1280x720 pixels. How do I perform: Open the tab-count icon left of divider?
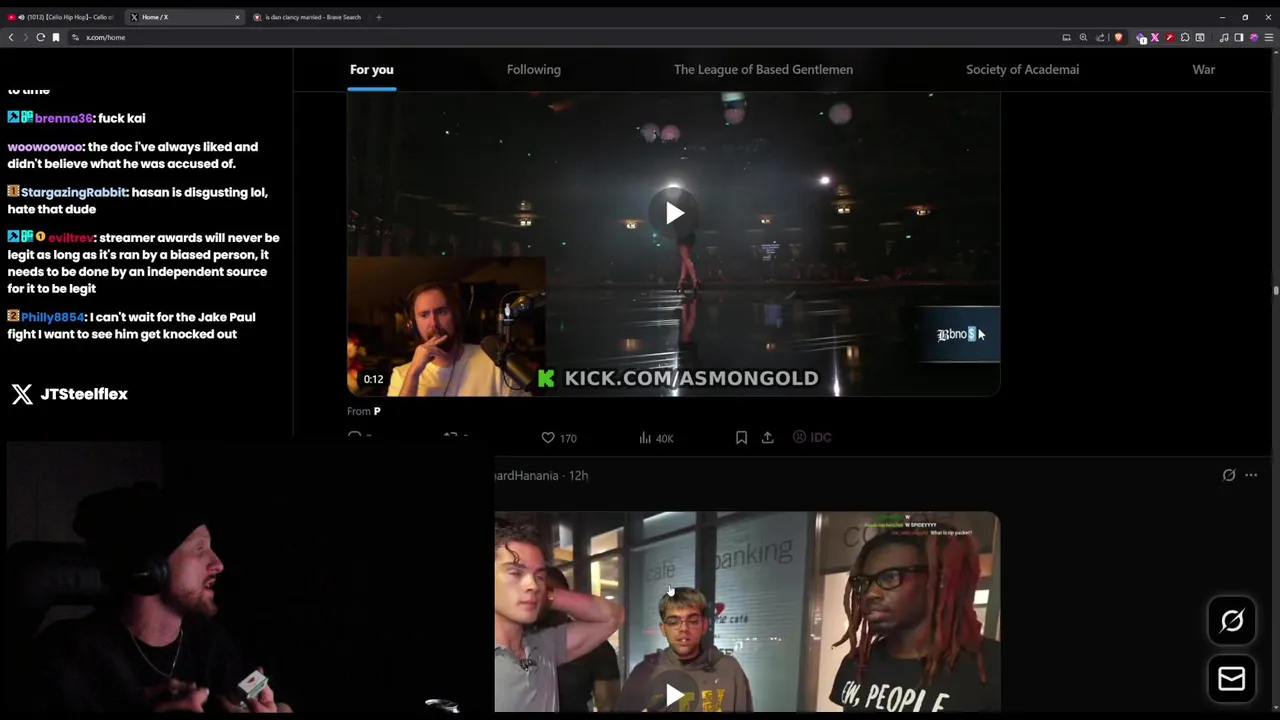(1200, 37)
